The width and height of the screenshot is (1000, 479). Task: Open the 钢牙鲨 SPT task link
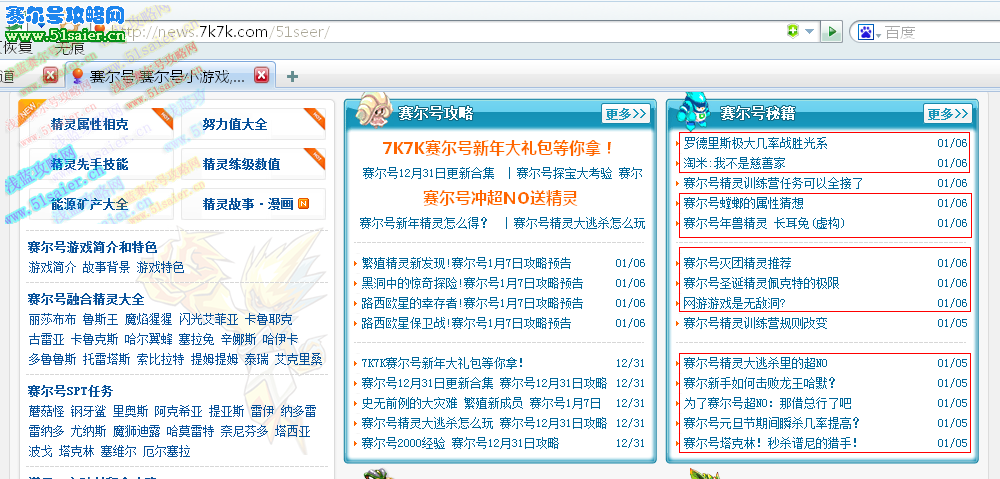(x=88, y=411)
